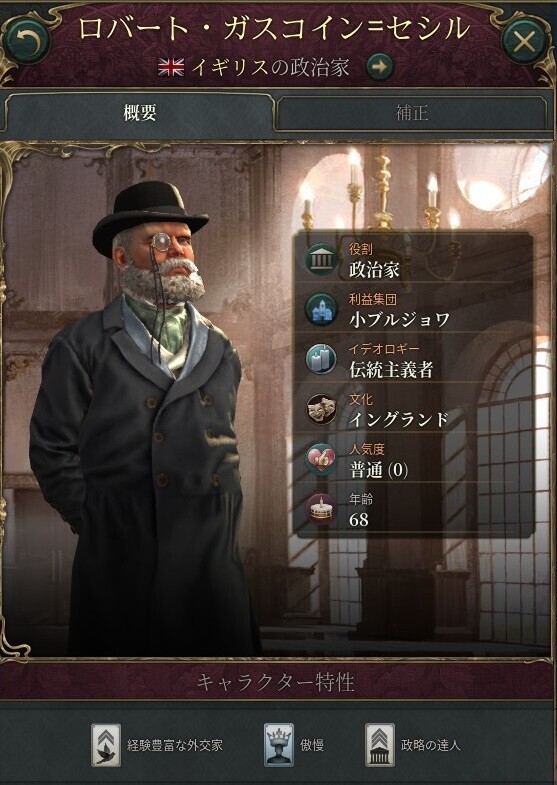The image size is (557, 785).
Task: Click the イギリスの政治家 subtitle link
Action: click(x=270, y=67)
